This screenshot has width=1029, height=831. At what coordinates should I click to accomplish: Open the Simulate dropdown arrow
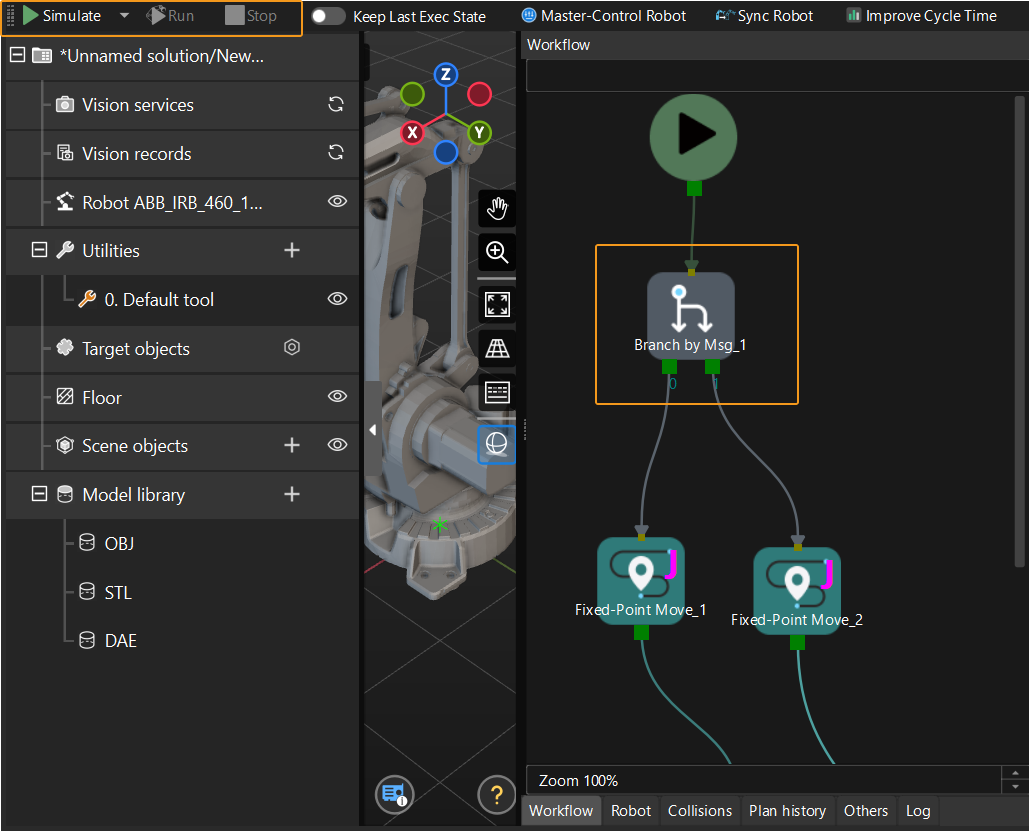pos(124,16)
